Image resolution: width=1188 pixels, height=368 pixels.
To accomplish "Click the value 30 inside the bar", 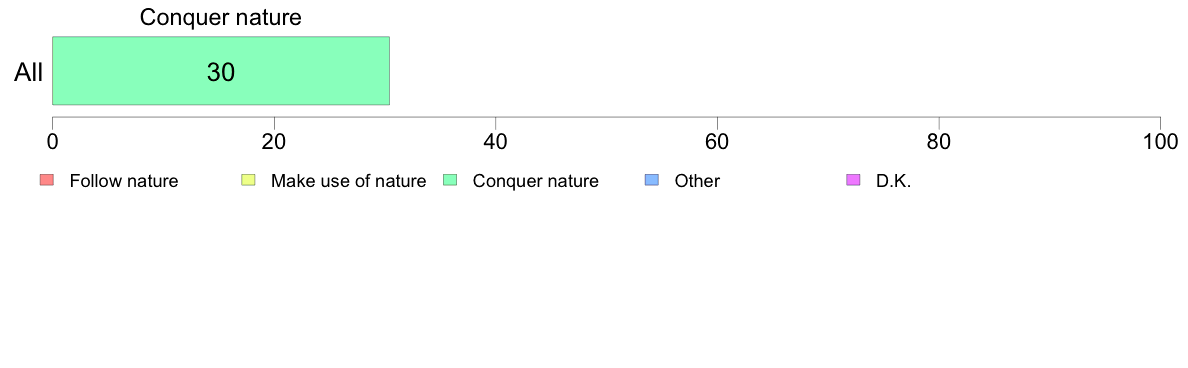I will [220, 73].
